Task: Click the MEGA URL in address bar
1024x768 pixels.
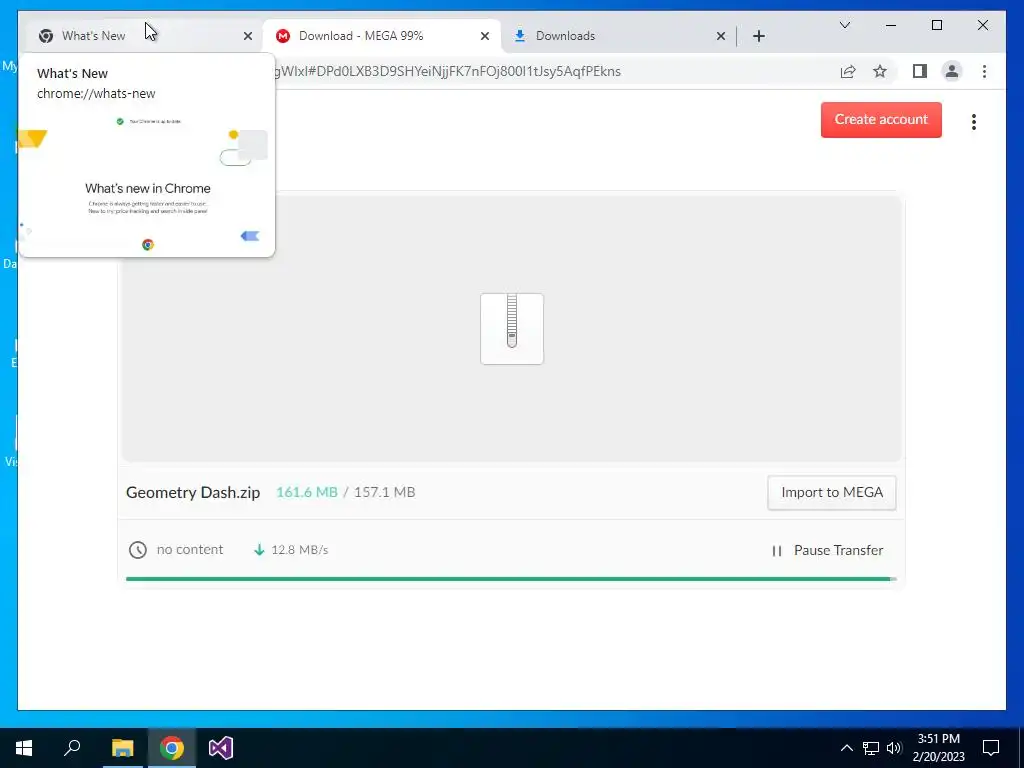Action: (x=447, y=71)
